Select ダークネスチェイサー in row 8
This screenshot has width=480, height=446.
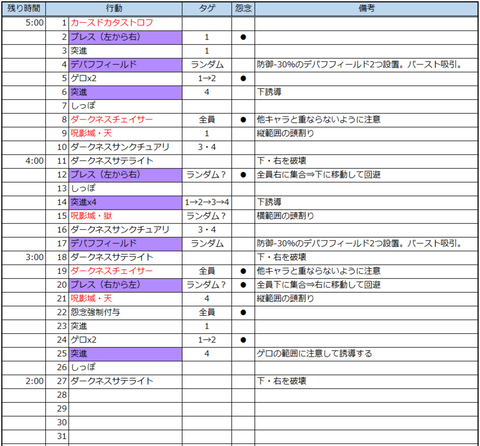(x=125, y=120)
